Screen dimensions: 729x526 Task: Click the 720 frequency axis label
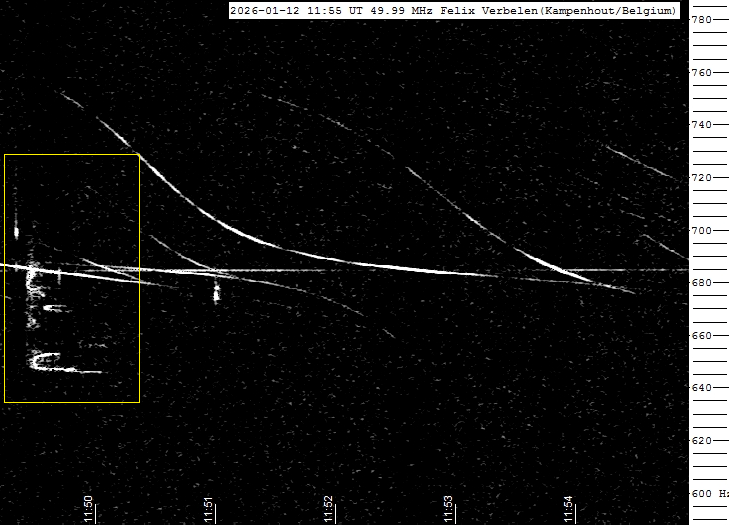click(702, 178)
